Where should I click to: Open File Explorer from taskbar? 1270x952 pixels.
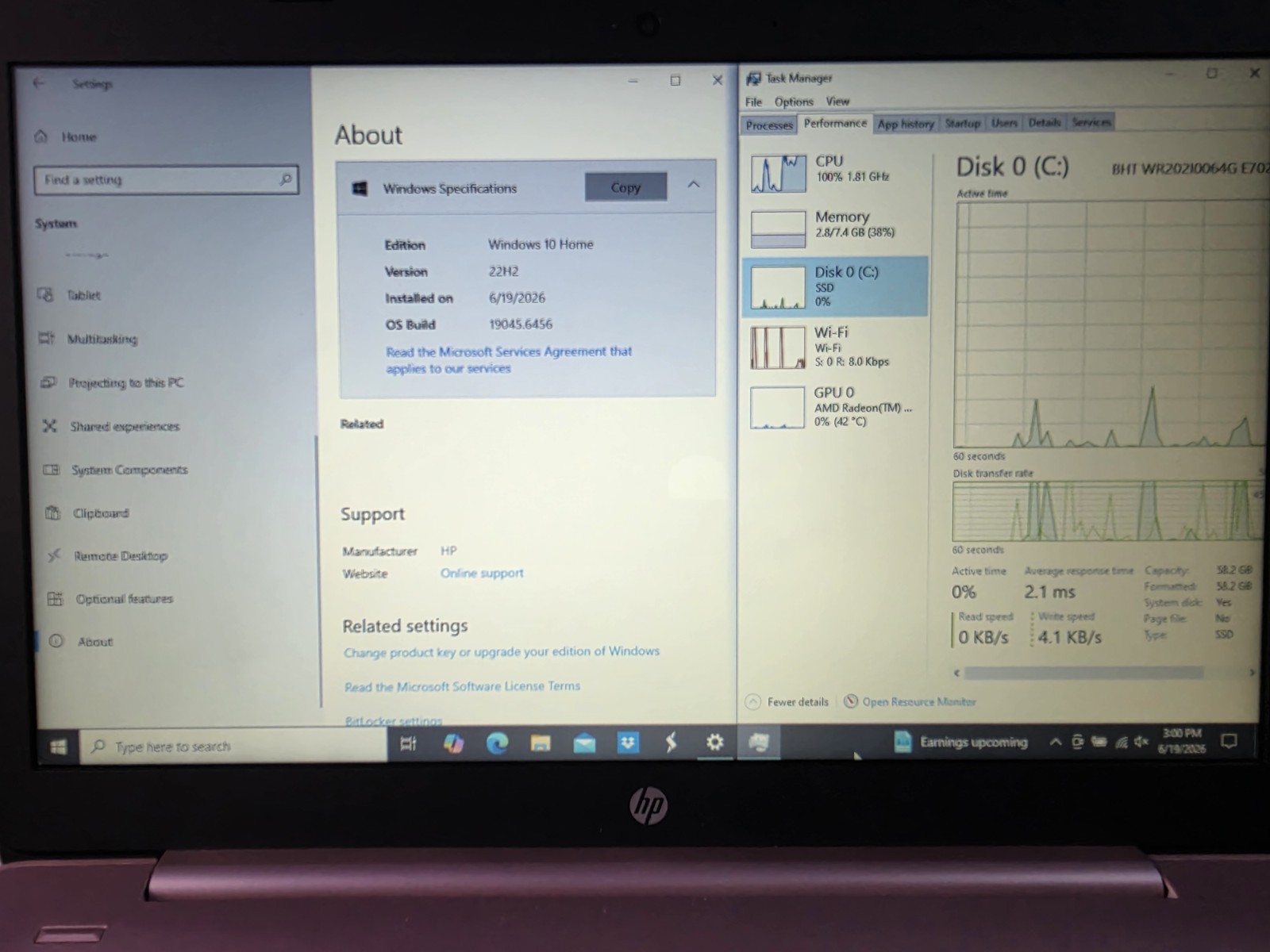pyautogui.click(x=541, y=743)
